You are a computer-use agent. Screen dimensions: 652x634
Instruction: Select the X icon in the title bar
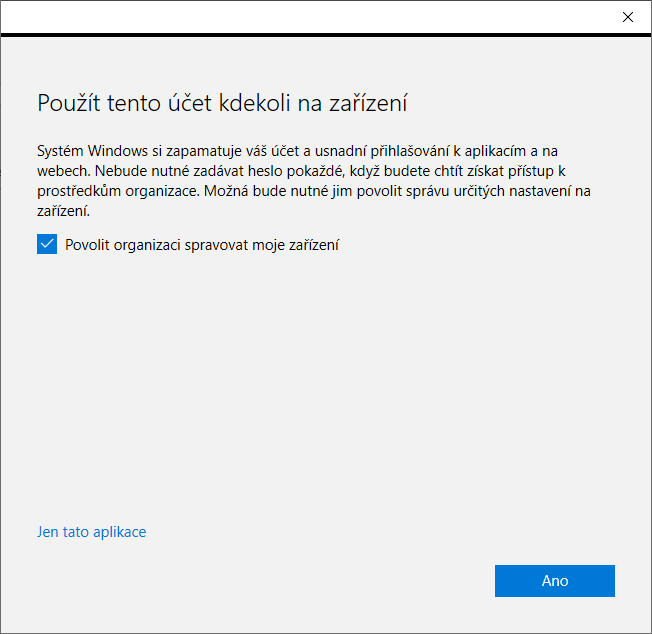point(627,17)
